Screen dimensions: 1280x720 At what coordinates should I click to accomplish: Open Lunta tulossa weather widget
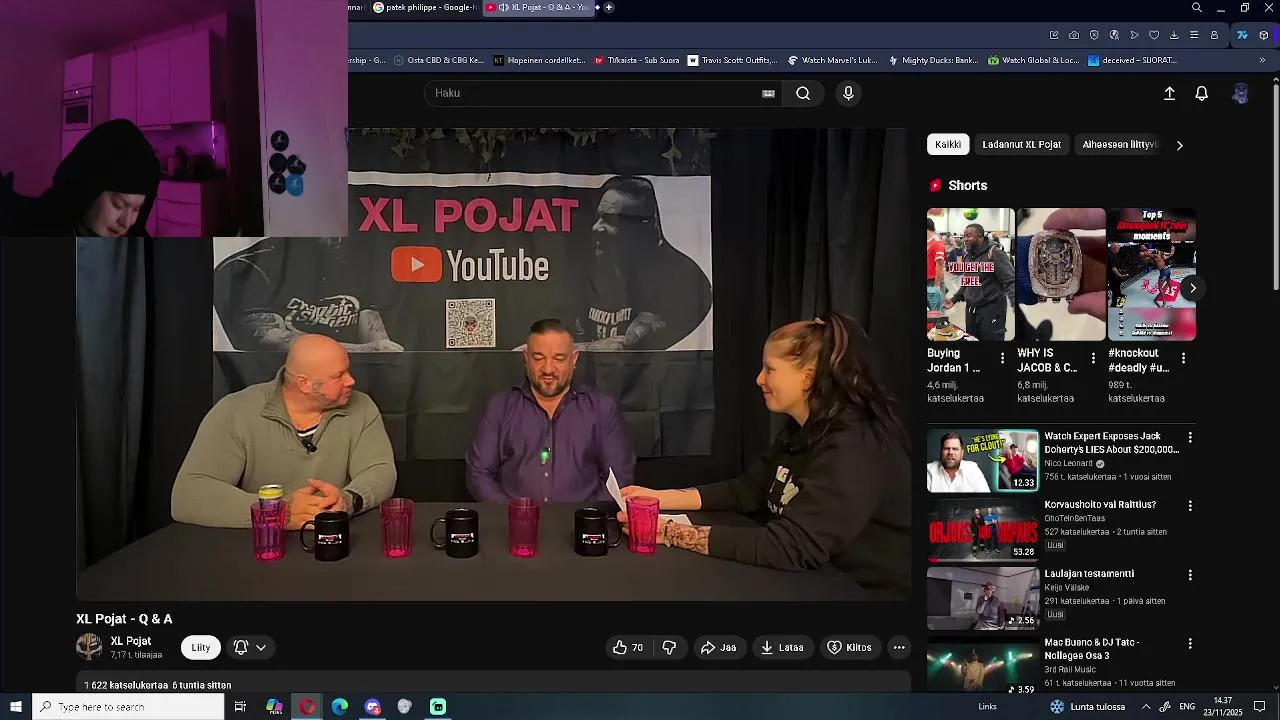tap(1088, 707)
